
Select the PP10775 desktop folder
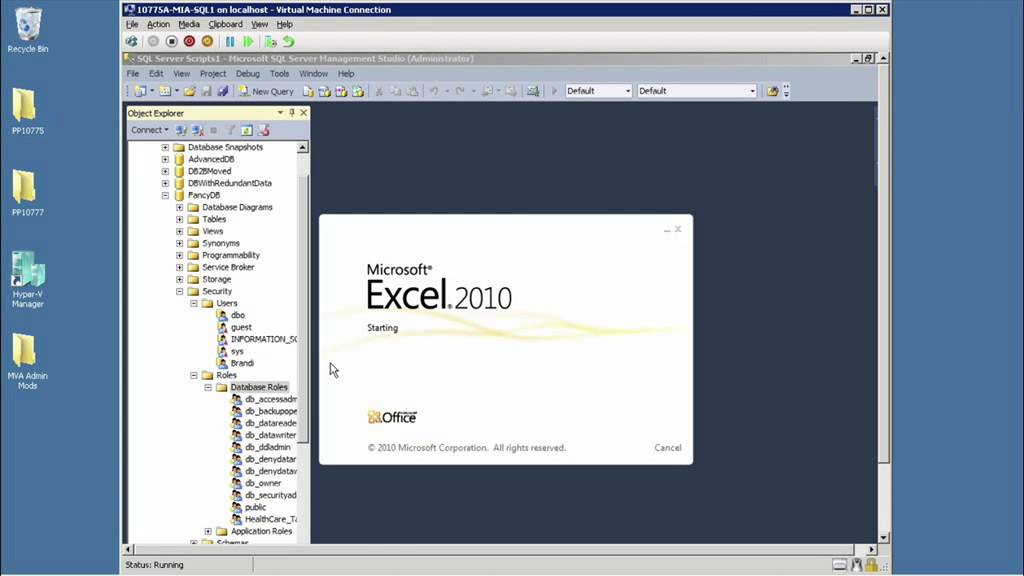tap(27, 111)
